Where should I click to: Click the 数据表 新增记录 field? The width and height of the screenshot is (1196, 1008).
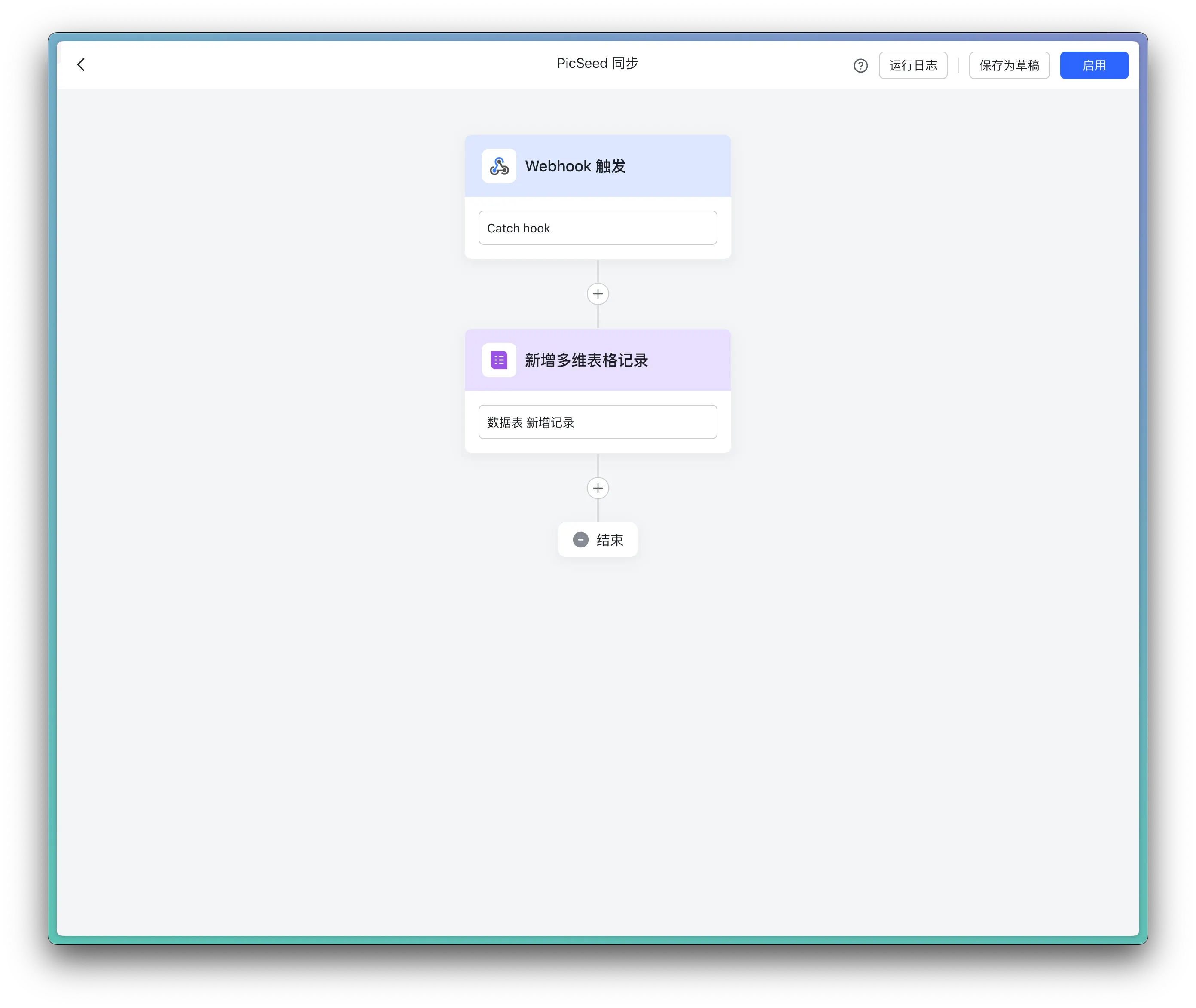coord(598,422)
